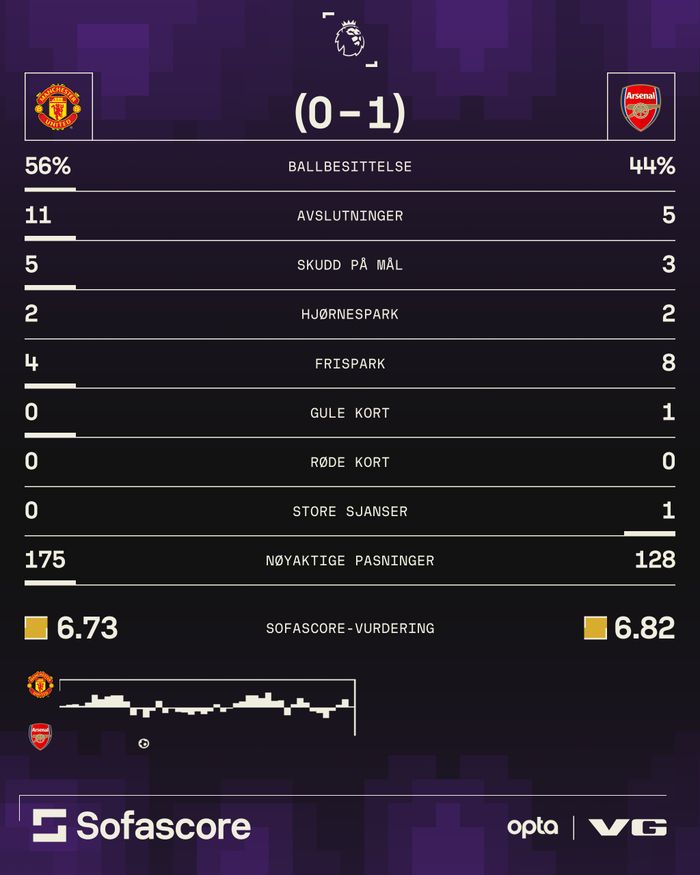Click the yellow rating square beside 6.82

click(x=595, y=628)
